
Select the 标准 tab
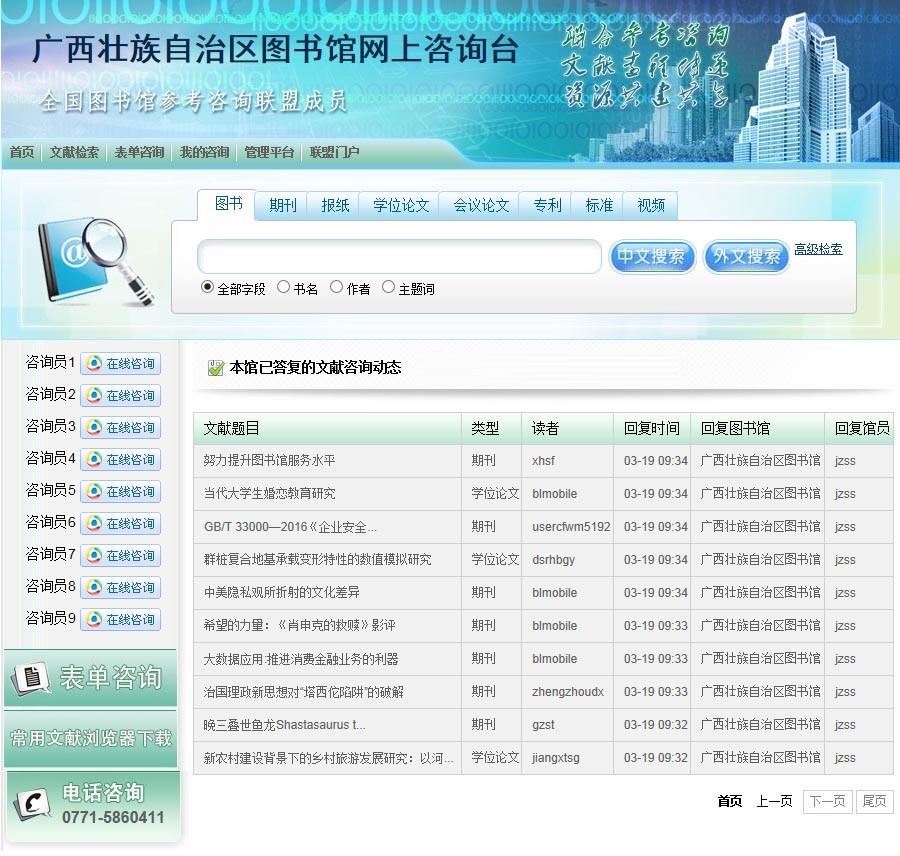click(x=599, y=206)
